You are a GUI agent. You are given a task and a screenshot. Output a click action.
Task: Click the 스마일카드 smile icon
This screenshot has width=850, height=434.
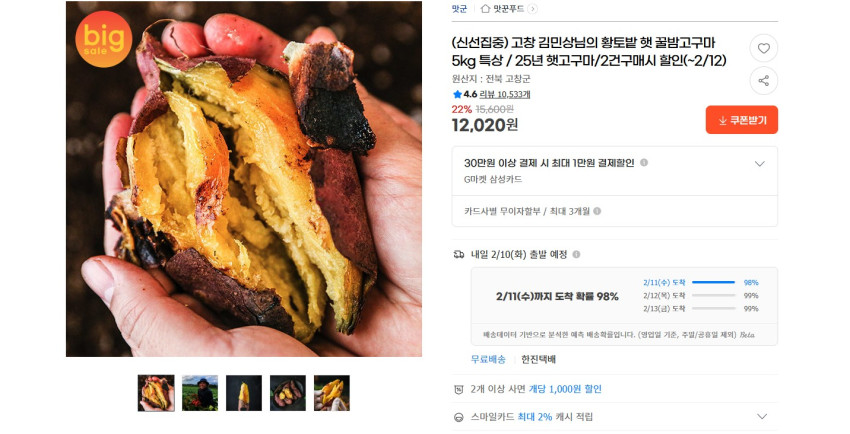click(x=459, y=417)
